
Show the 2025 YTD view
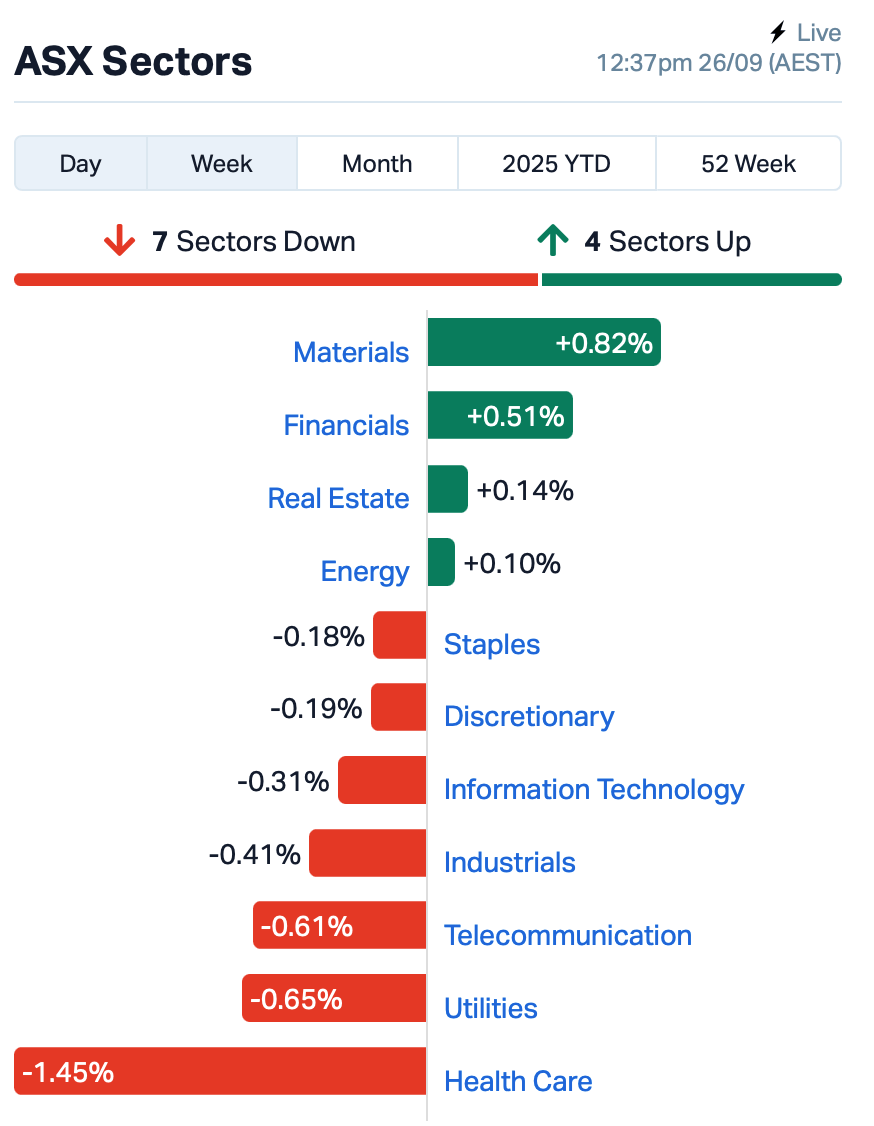pos(557,164)
